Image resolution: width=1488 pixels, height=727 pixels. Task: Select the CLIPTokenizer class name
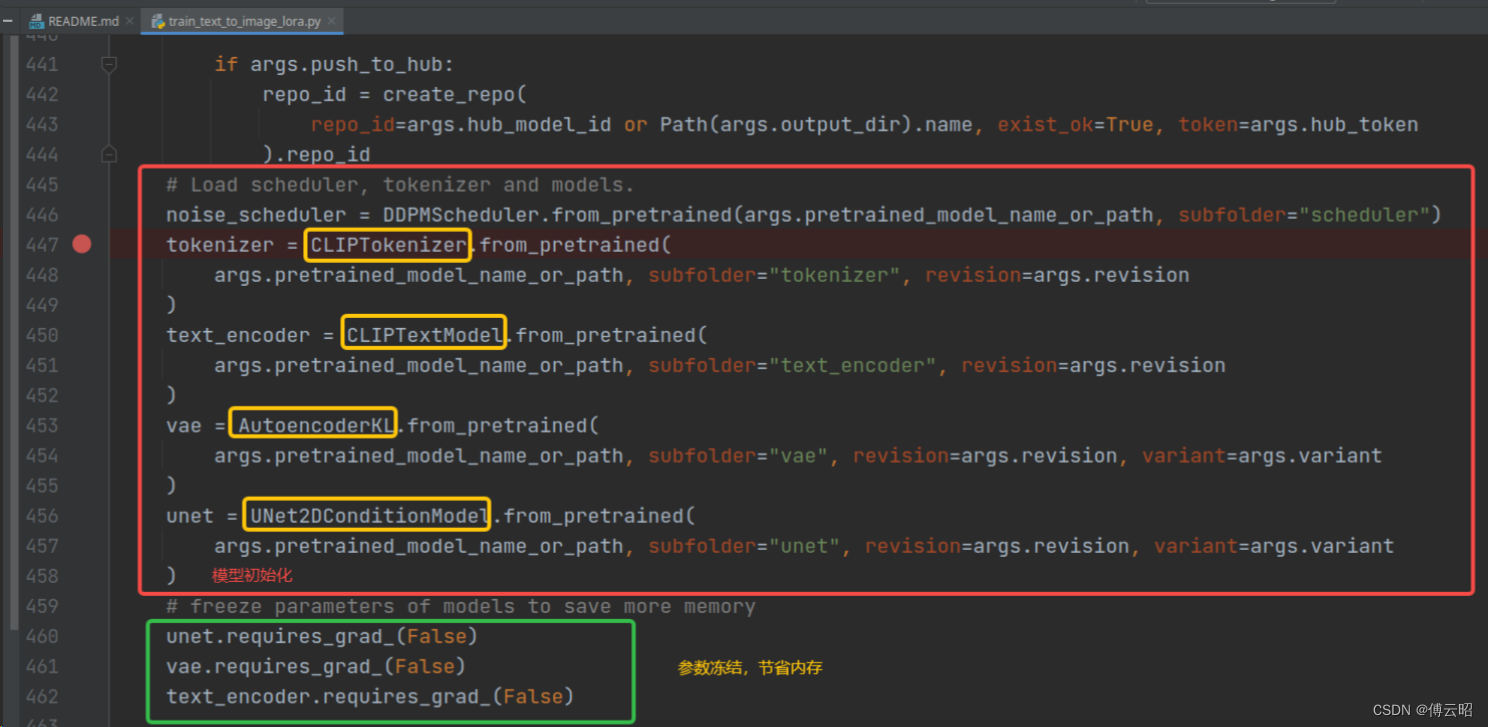tap(387, 244)
